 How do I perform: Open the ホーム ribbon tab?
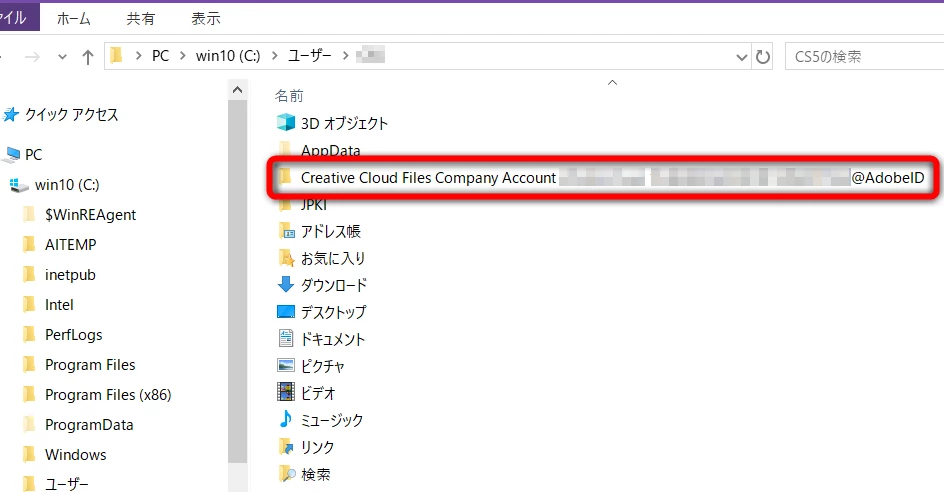pyautogui.click(x=73, y=19)
